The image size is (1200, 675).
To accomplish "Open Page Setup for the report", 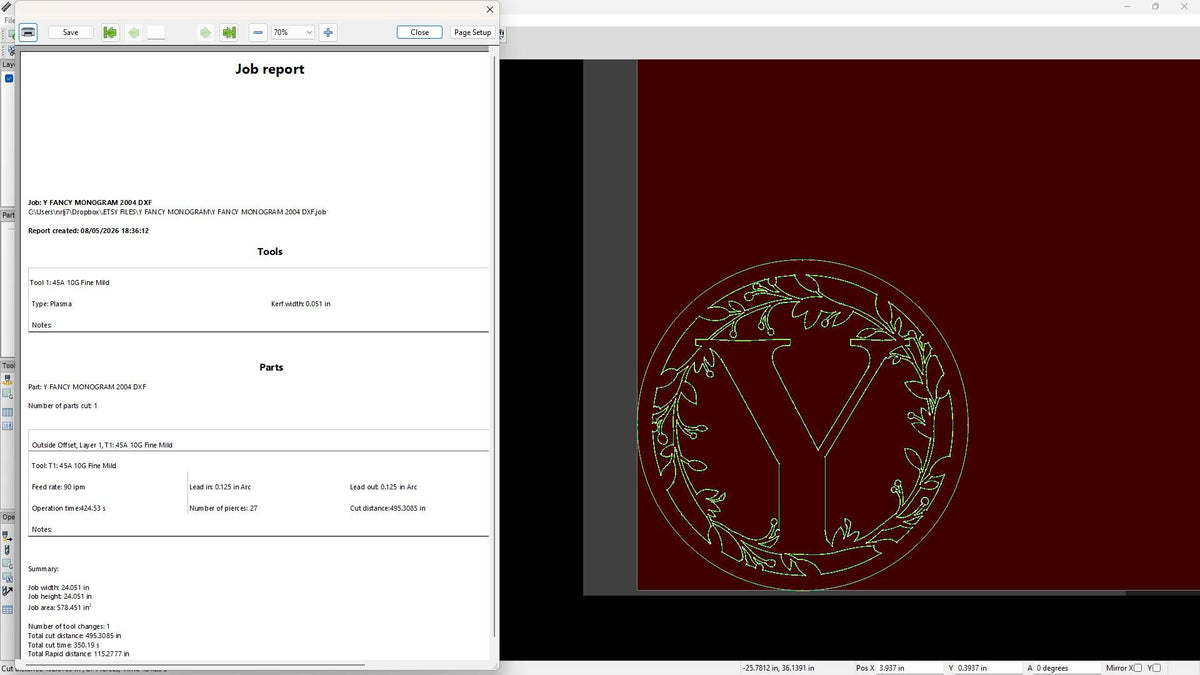I will [473, 32].
